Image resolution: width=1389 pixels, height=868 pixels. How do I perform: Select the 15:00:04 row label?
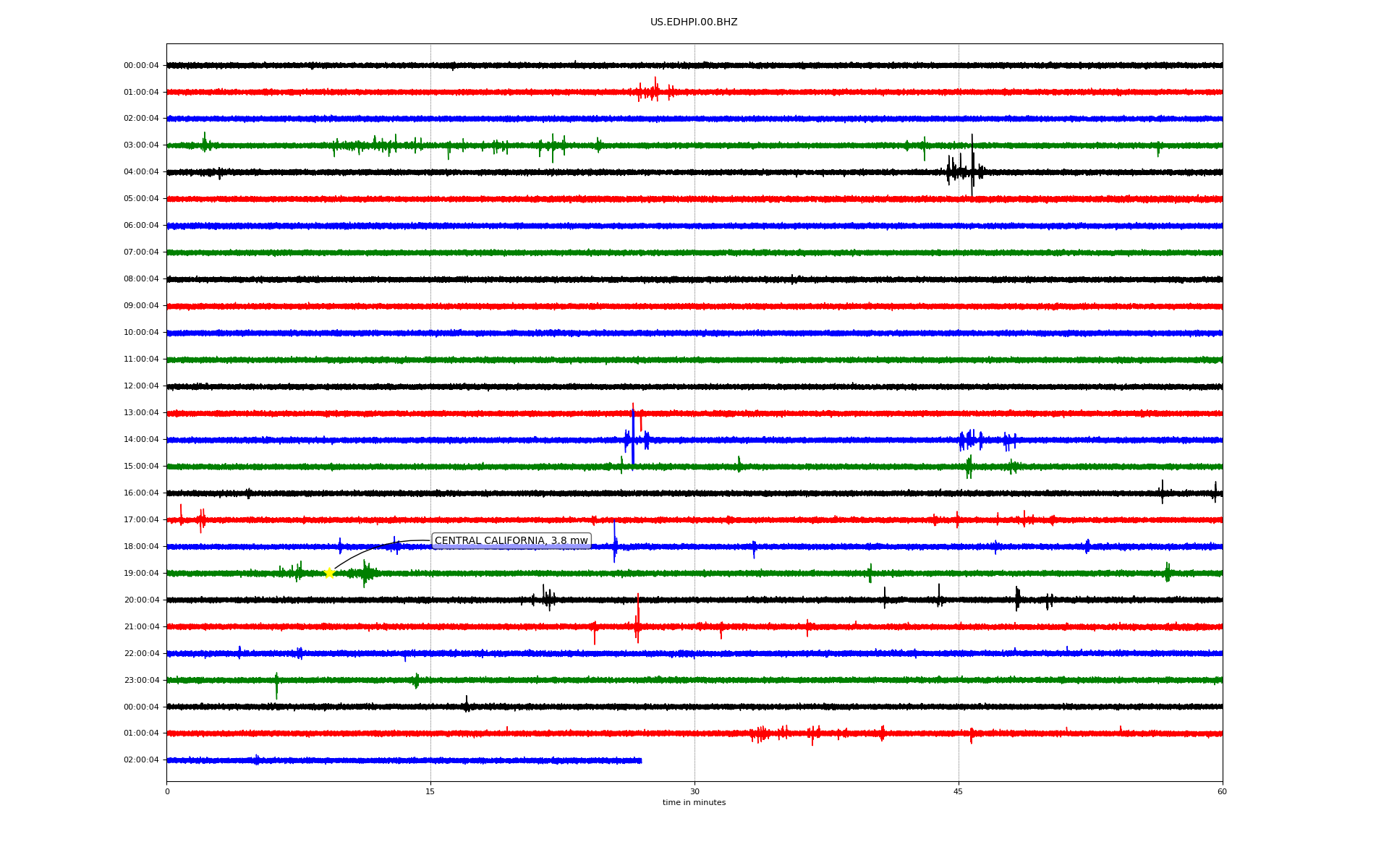coord(141,466)
